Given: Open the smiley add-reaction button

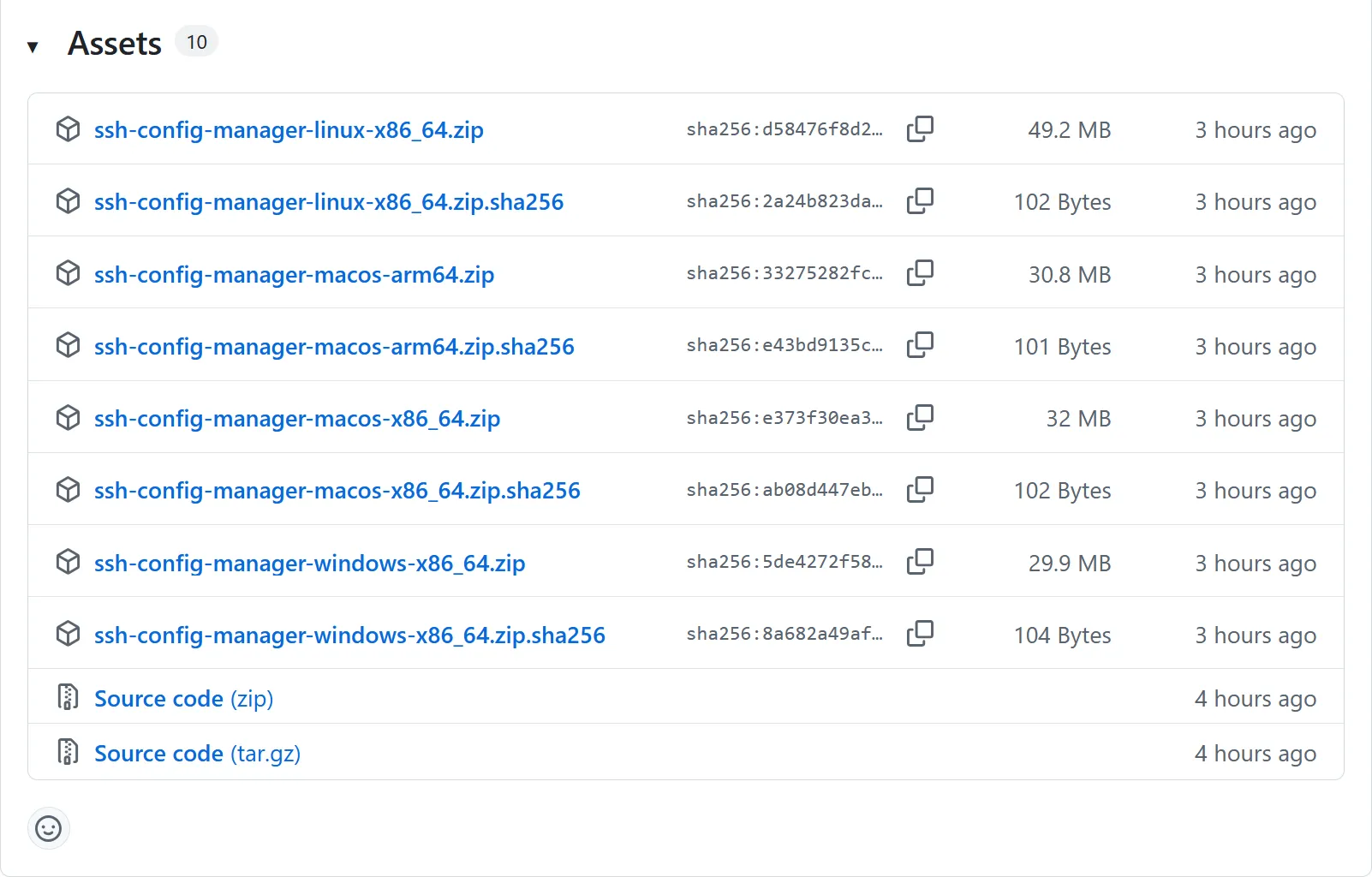Looking at the screenshot, I should [49, 828].
